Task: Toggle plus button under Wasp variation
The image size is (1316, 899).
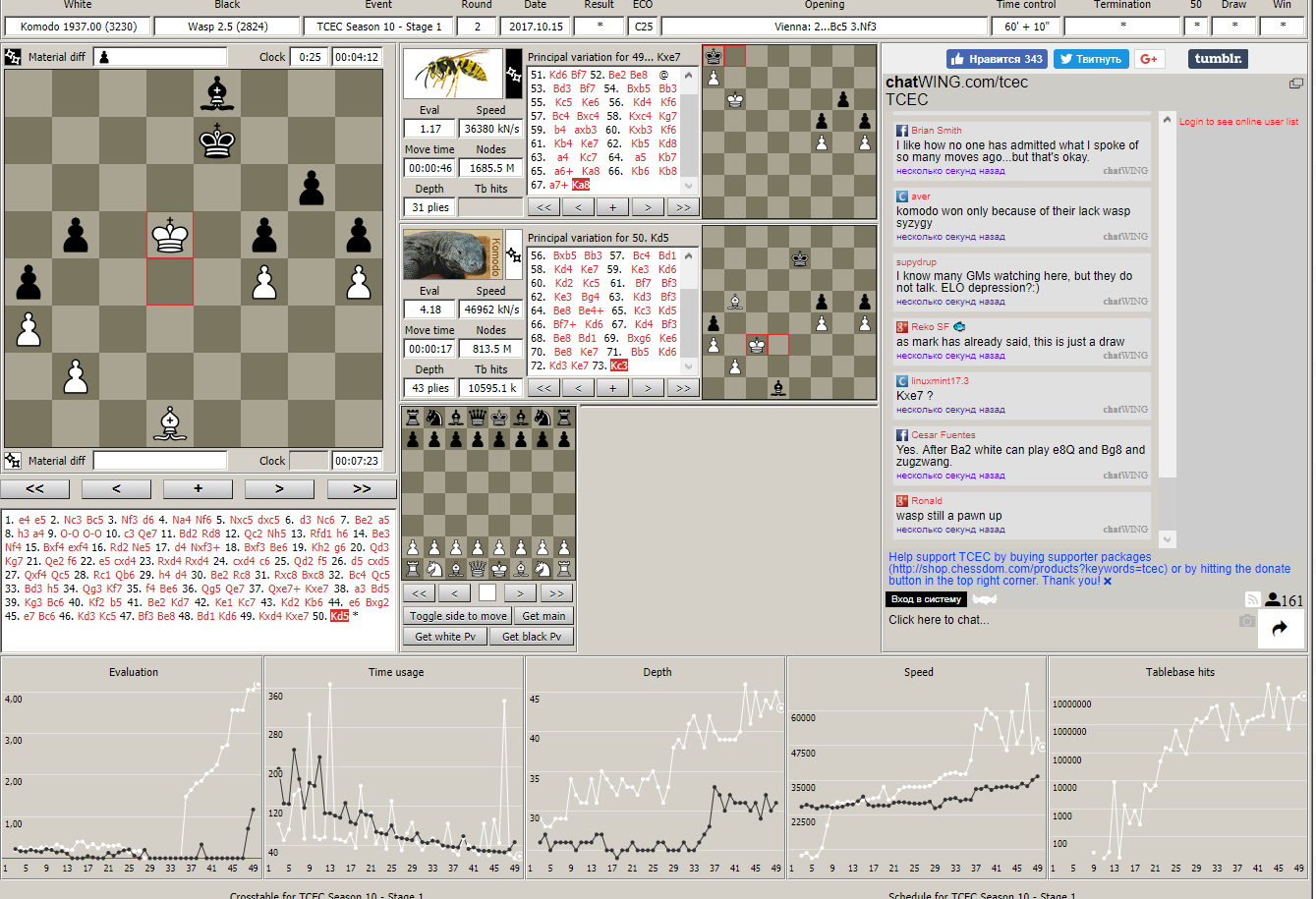Action: pos(612,207)
